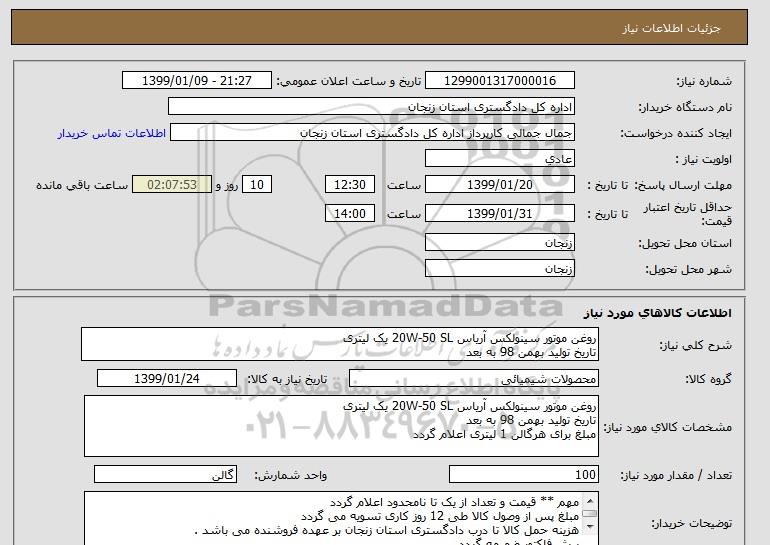Select the priority field عادی
Image resolution: width=770 pixels, height=545 pixels.
tap(499, 159)
